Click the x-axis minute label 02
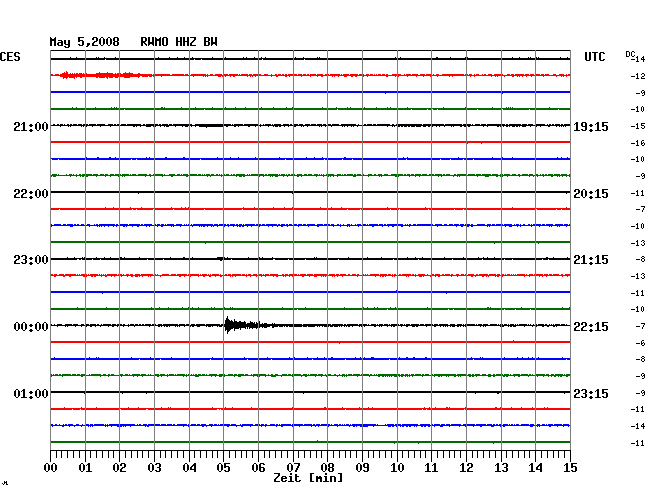Image resolution: width=650 pixels, height=494 pixels. tap(119, 468)
